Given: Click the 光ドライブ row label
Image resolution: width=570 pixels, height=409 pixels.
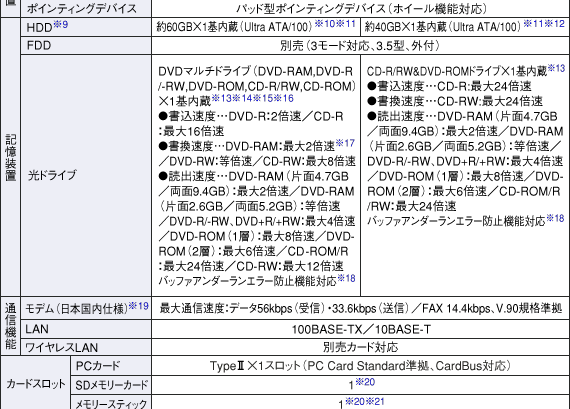Looking at the screenshot, I should pyautogui.click(x=52, y=175).
